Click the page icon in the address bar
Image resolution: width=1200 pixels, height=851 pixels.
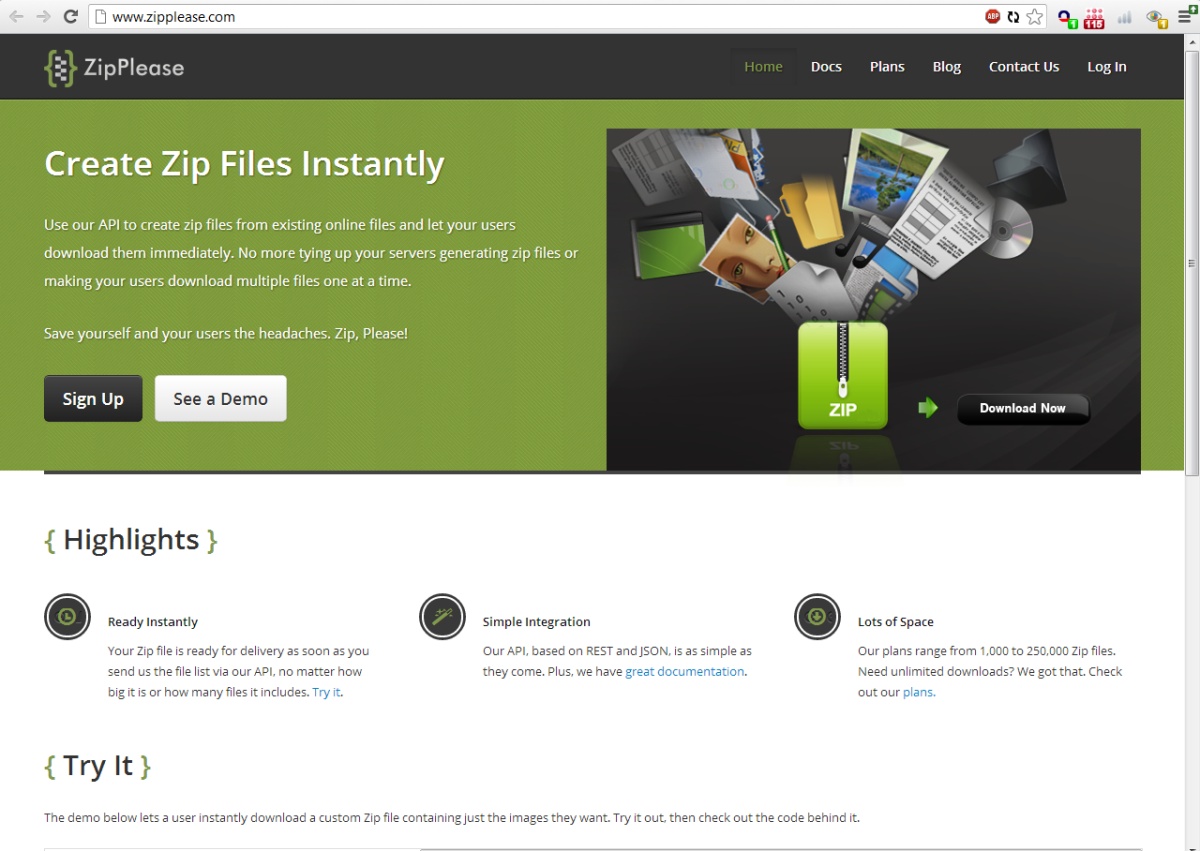click(100, 16)
